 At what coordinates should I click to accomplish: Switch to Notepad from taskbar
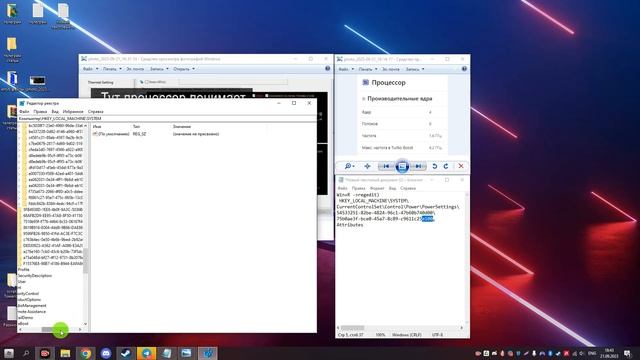click(x=167, y=353)
